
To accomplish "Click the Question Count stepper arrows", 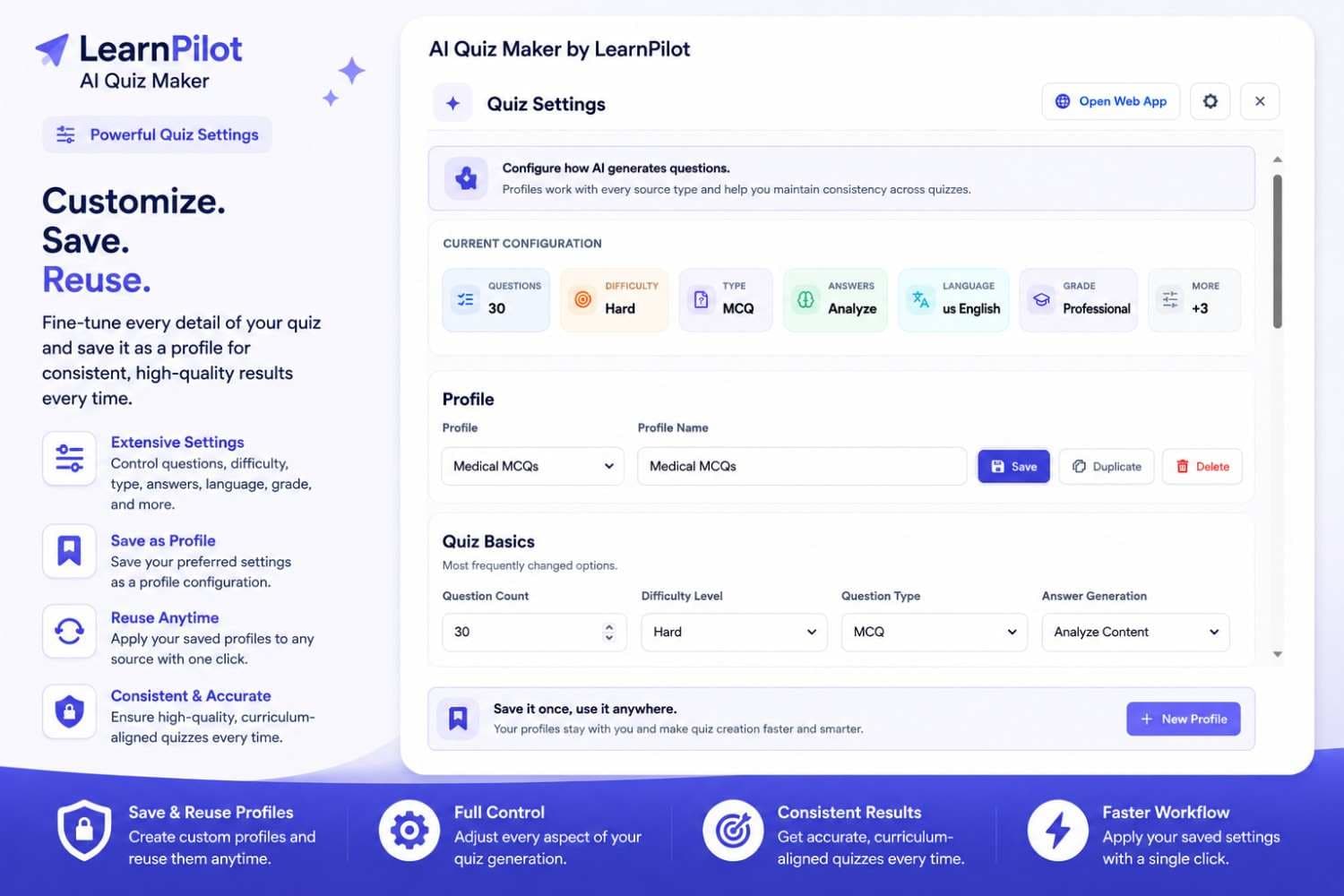I will tap(609, 632).
